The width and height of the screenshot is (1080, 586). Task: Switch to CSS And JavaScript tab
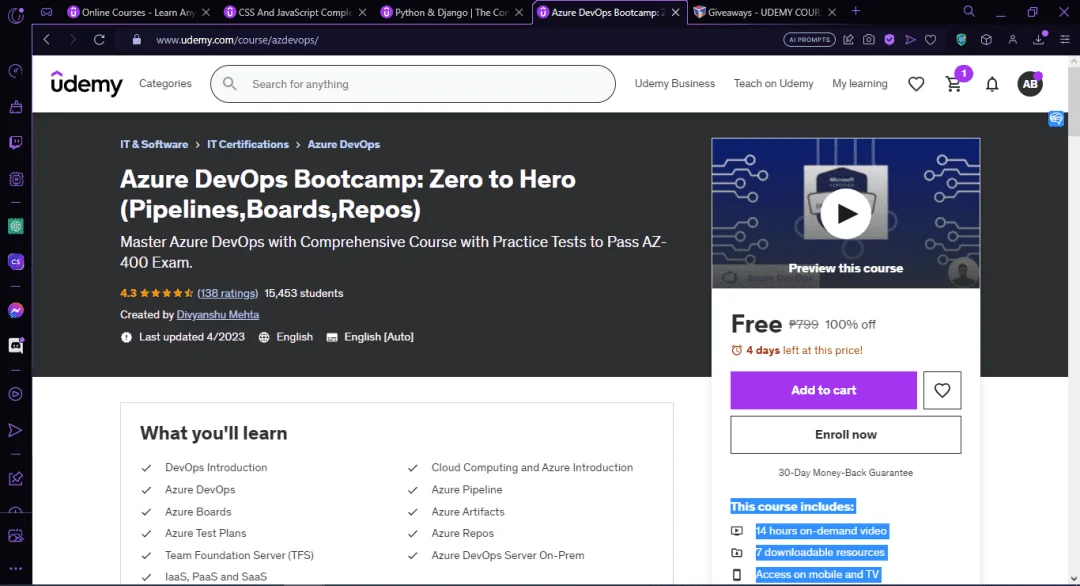coord(294,12)
